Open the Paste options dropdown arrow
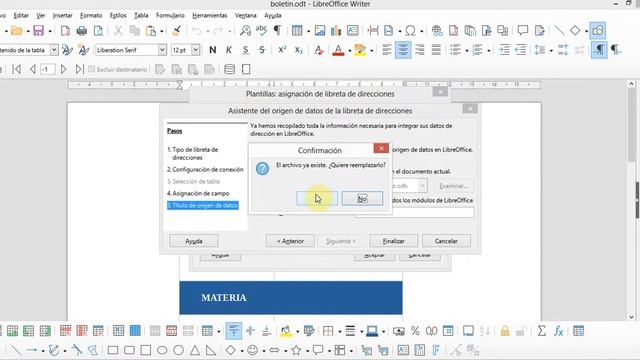Image resolution: width=640 pixels, height=360 pixels. click(162, 31)
